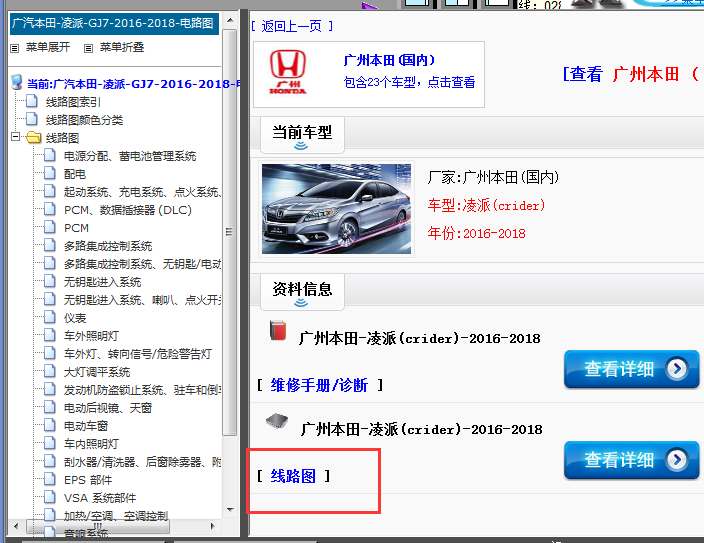Viewport: 704px width, 543px height.
Task: Click the 菜单展开 expand-menu icon
Action: (15, 48)
